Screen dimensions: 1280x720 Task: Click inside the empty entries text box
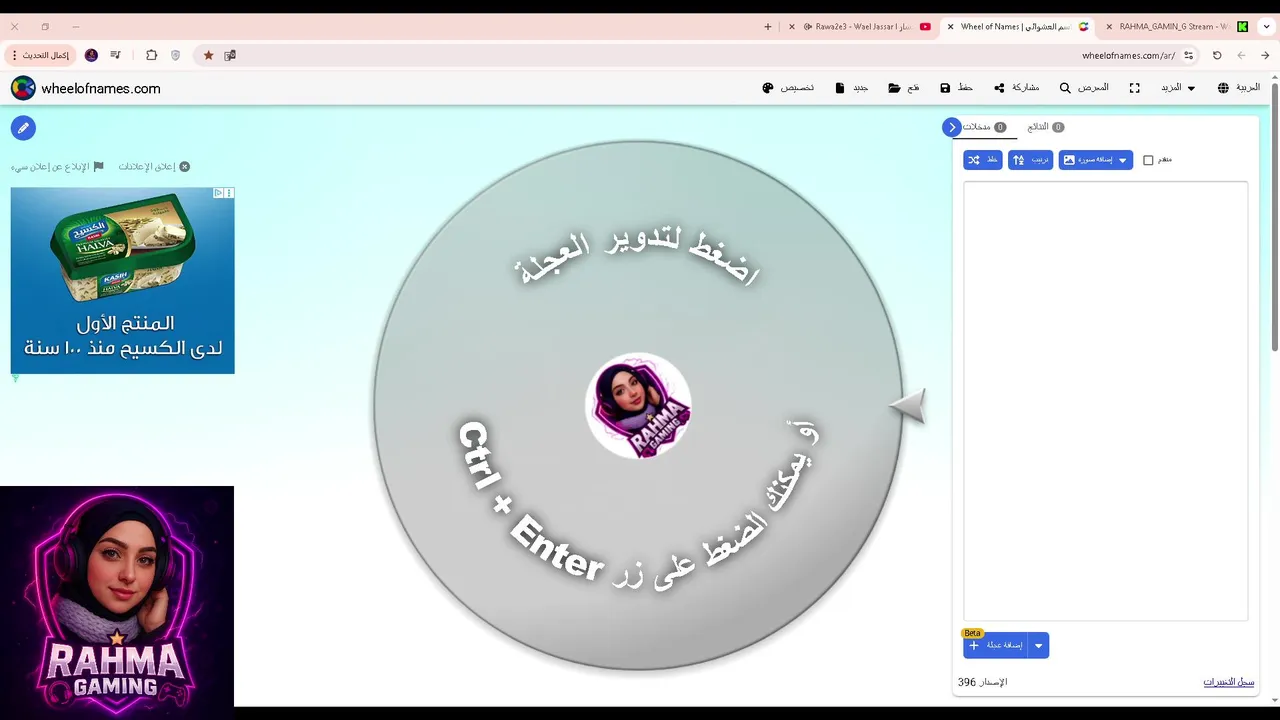(x=1105, y=400)
